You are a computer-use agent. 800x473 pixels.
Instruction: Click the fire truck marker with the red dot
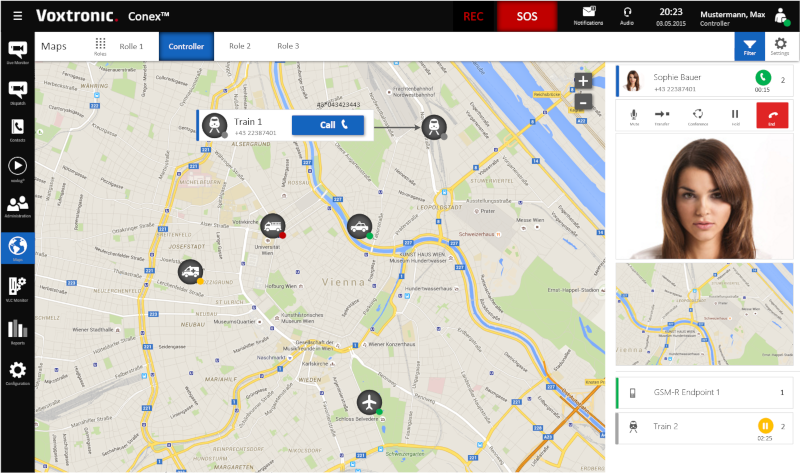273,226
